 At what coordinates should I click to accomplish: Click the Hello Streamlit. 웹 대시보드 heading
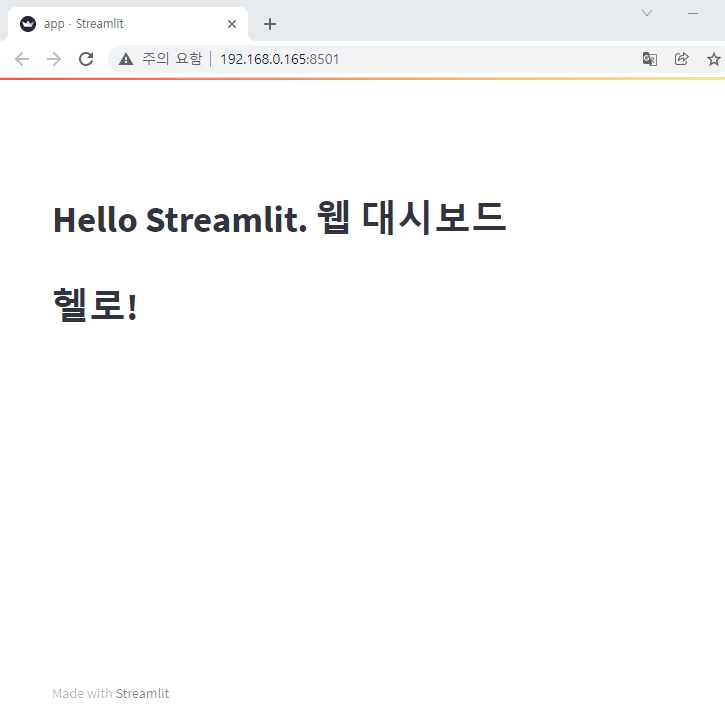[x=280, y=218]
